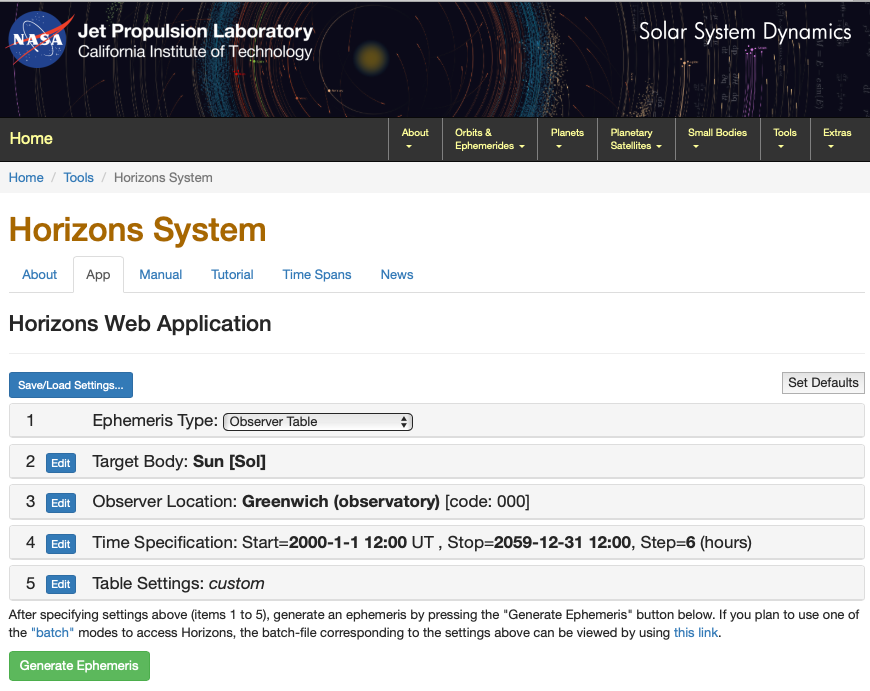Edit the Observer Location setting
Screen dimensions: 870x691
60,503
